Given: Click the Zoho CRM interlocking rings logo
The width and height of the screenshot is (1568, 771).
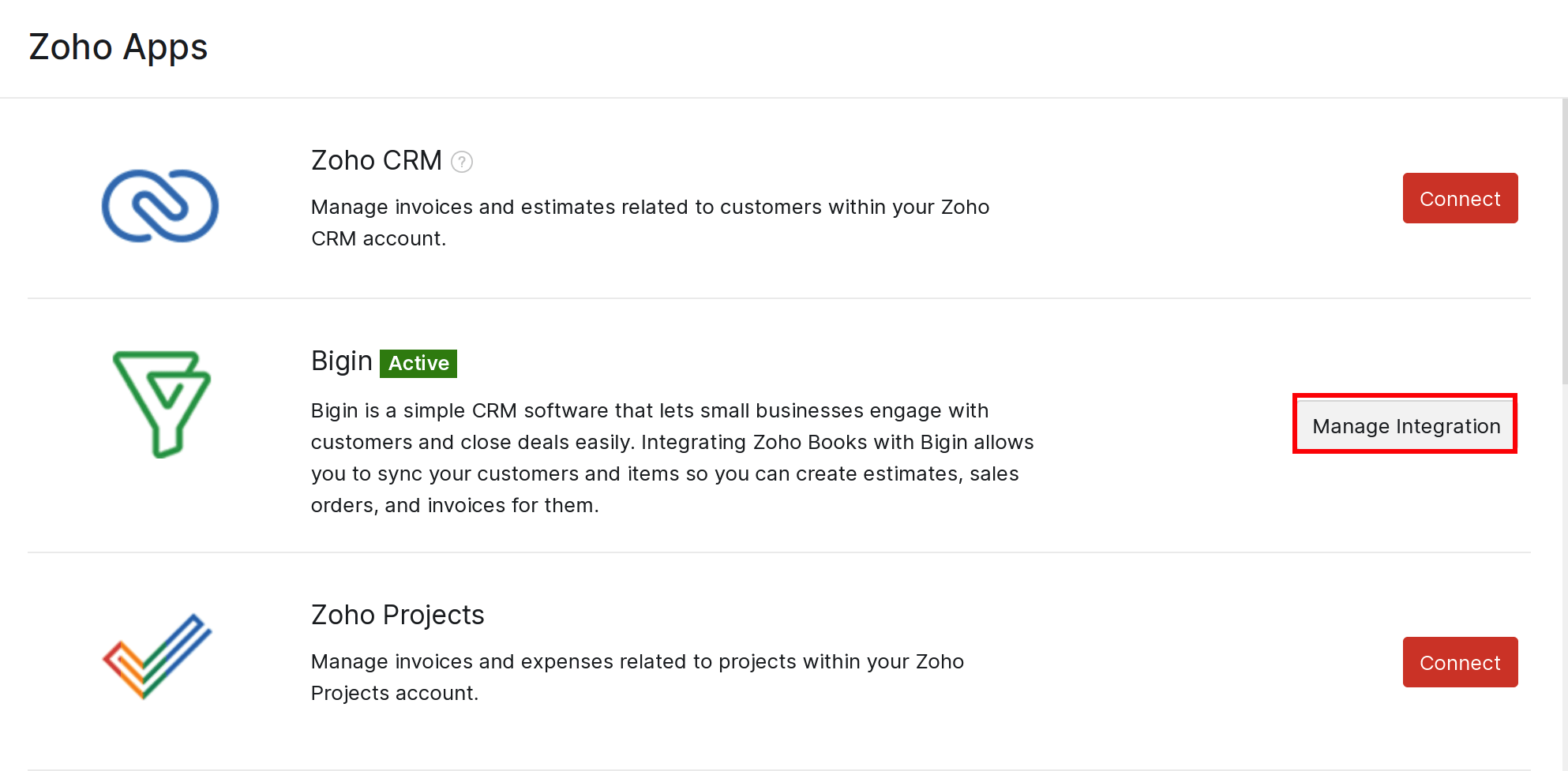Looking at the screenshot, I should 160,206.
